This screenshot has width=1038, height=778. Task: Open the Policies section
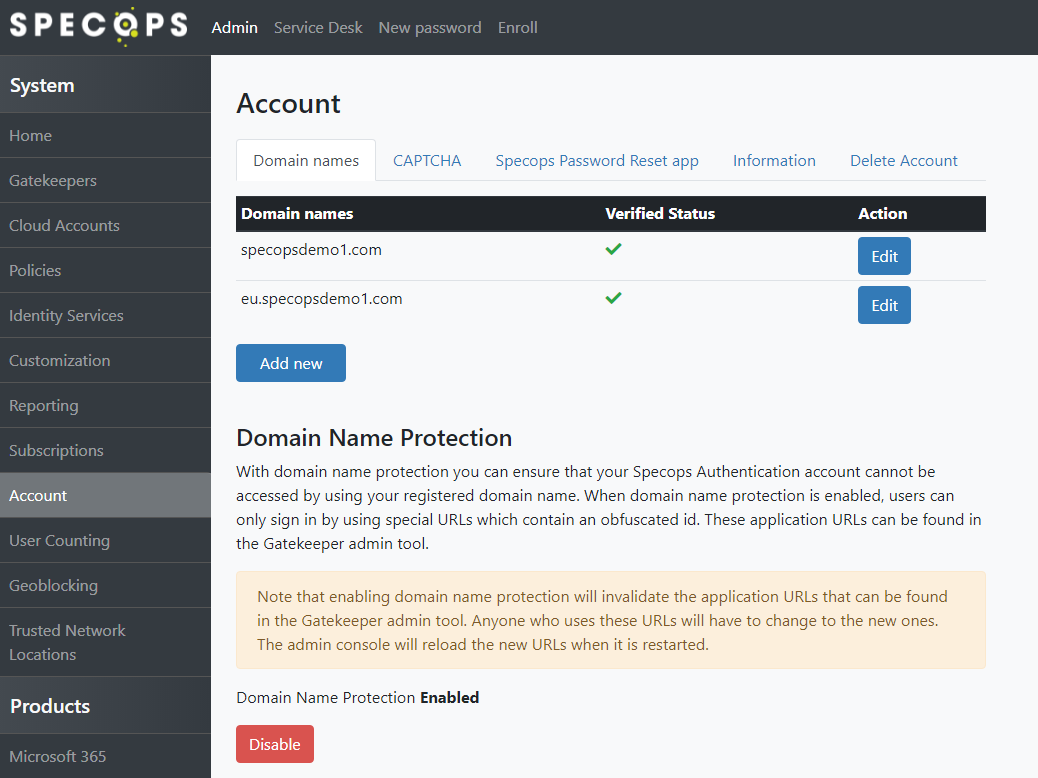pos(105,270)
